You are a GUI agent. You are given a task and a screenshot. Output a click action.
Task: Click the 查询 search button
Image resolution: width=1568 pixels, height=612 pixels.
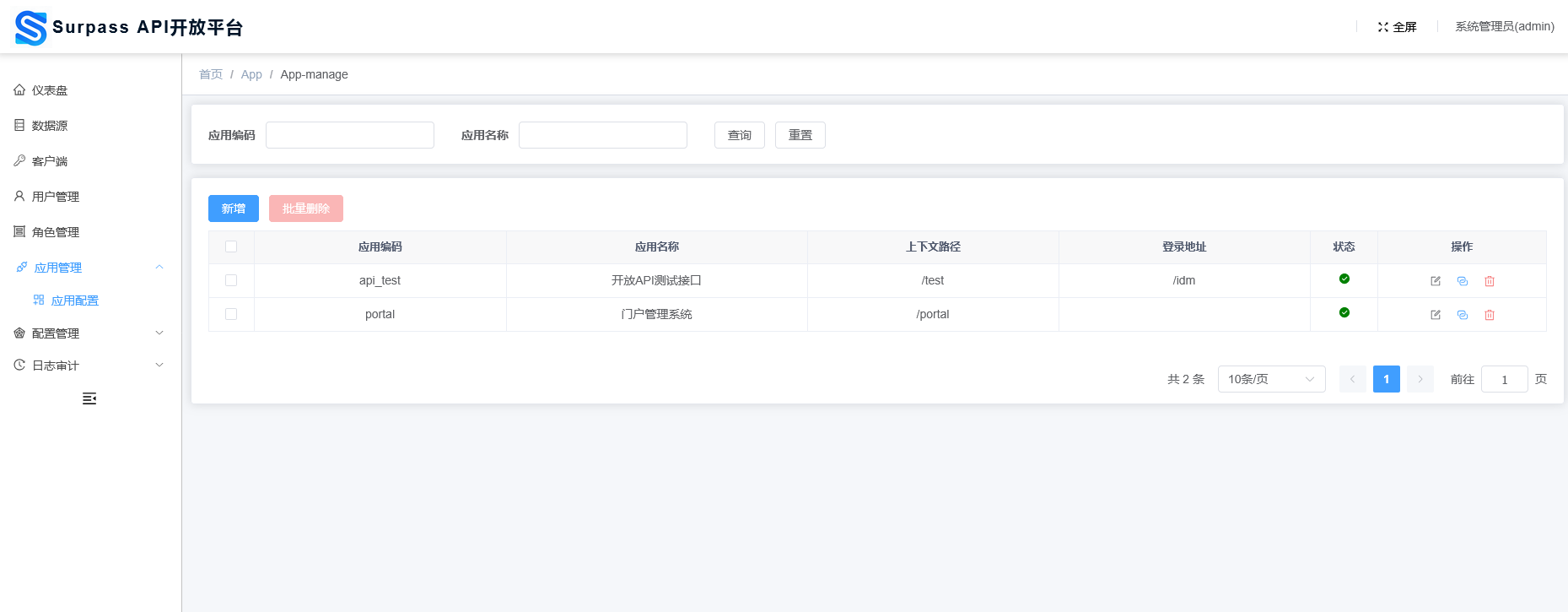(740, 135)
